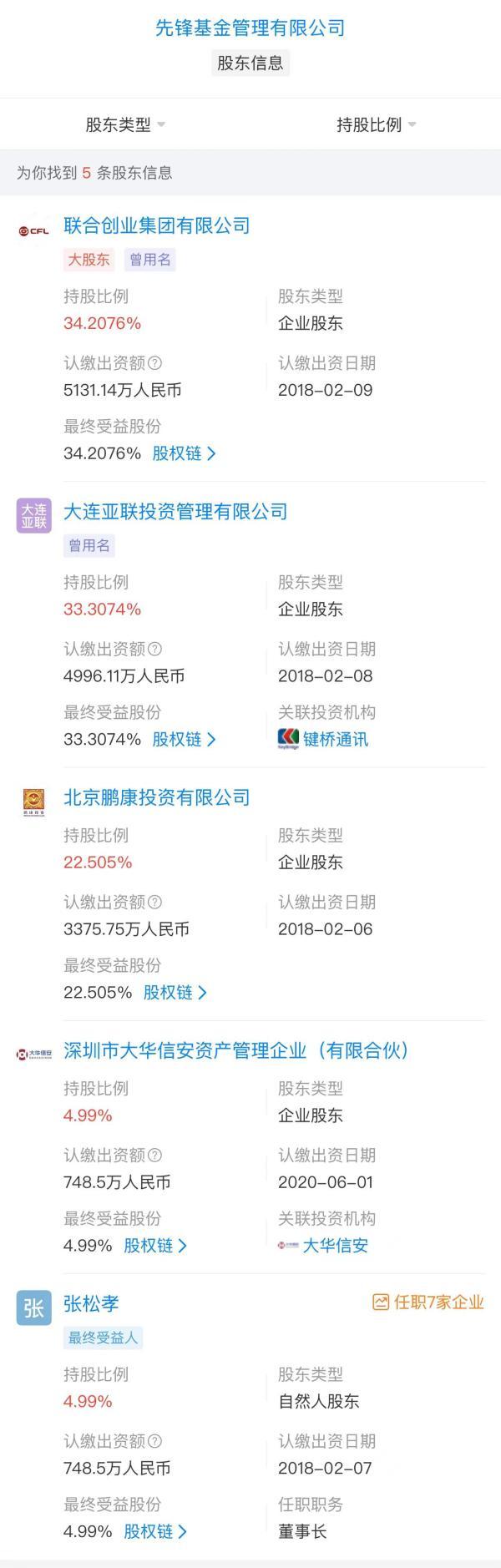Screen dimensions: 501x1568
Task: Tap the 大华信安 shareholder logo icon
Action: 34,1055
